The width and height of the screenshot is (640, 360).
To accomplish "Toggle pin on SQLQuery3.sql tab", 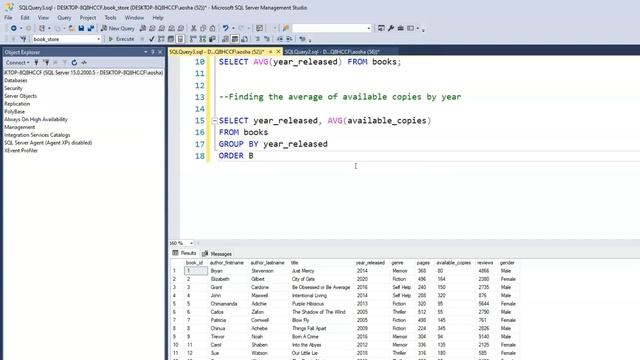I will point(271,52).
